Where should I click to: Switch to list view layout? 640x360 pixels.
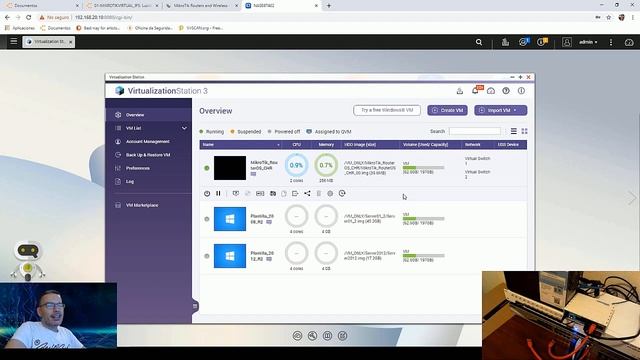(513, 131)
